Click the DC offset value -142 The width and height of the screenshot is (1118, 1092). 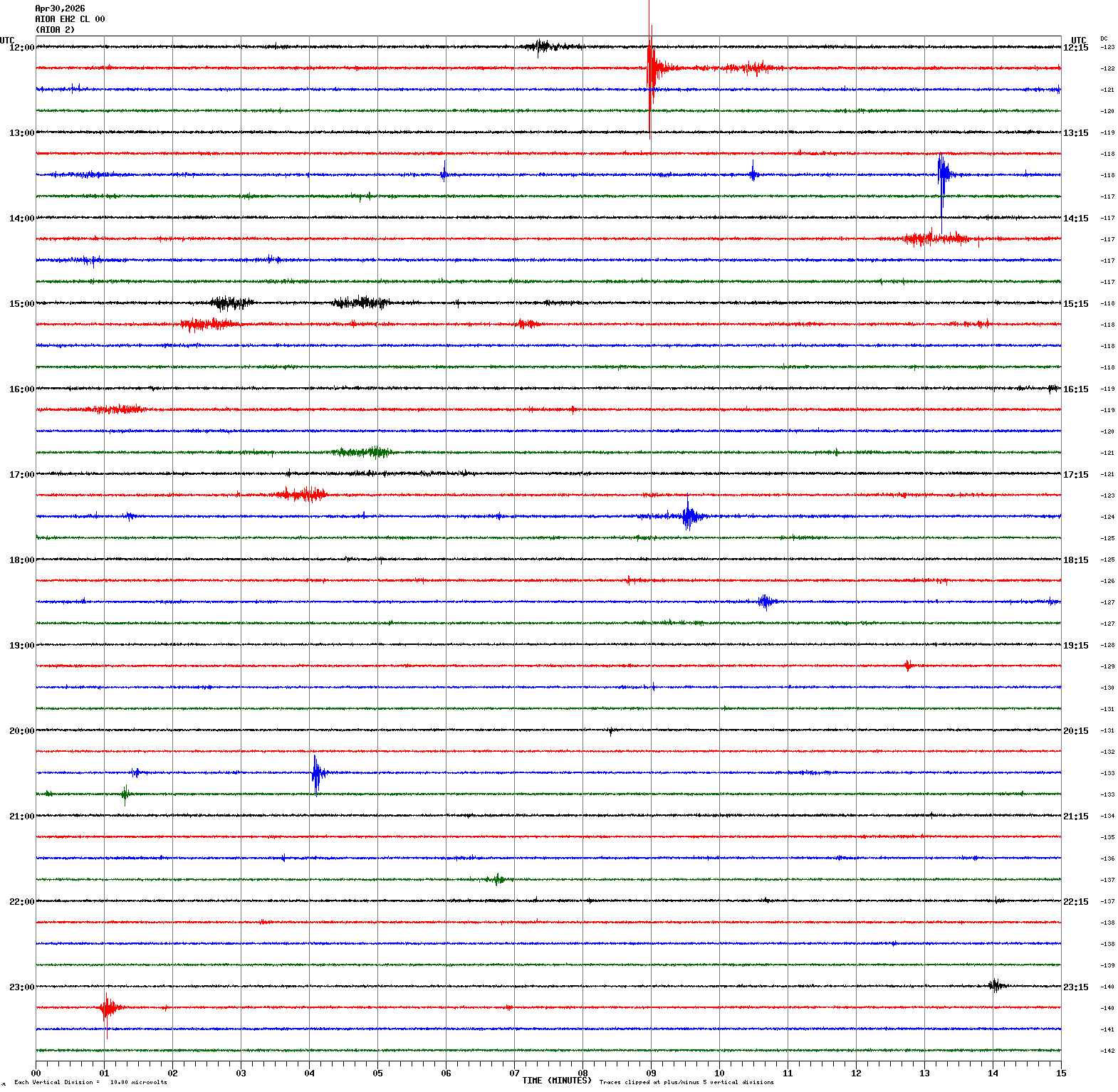1108,1051
